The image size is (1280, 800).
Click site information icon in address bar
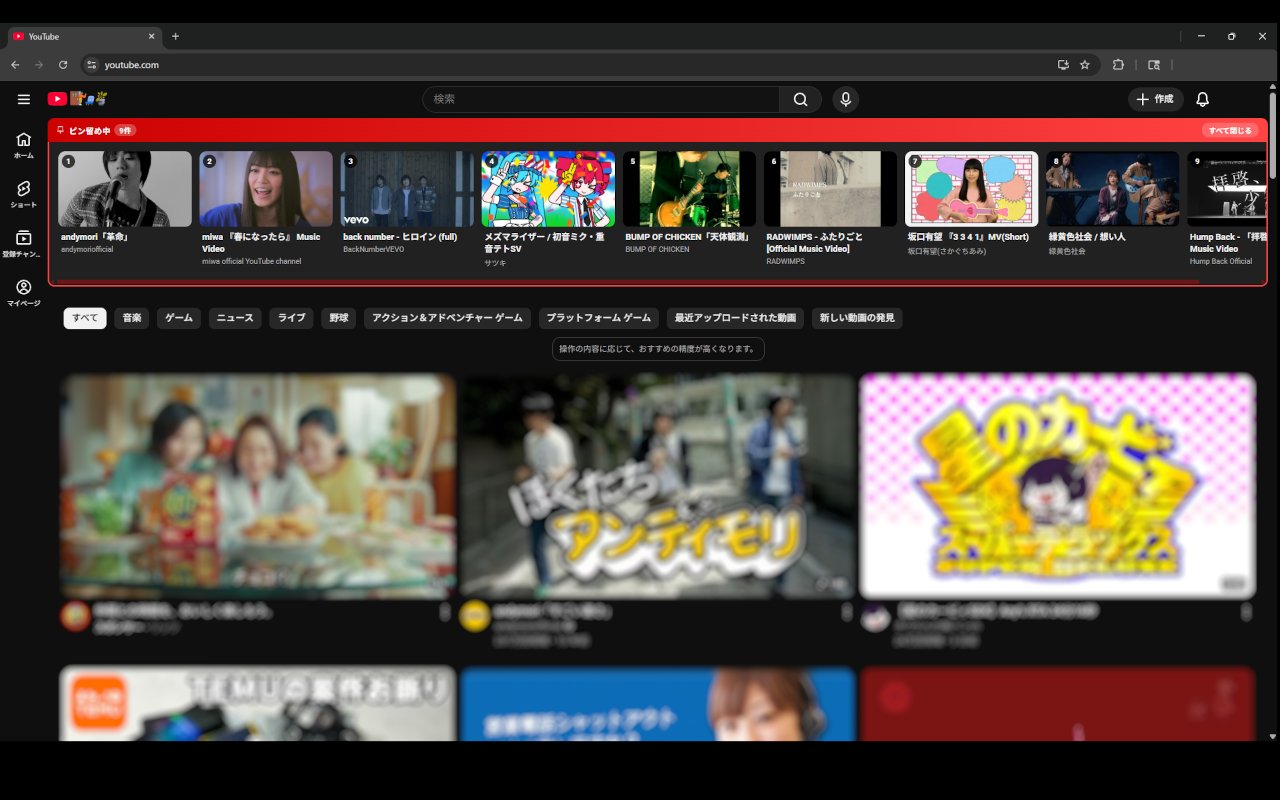point(91,65)
